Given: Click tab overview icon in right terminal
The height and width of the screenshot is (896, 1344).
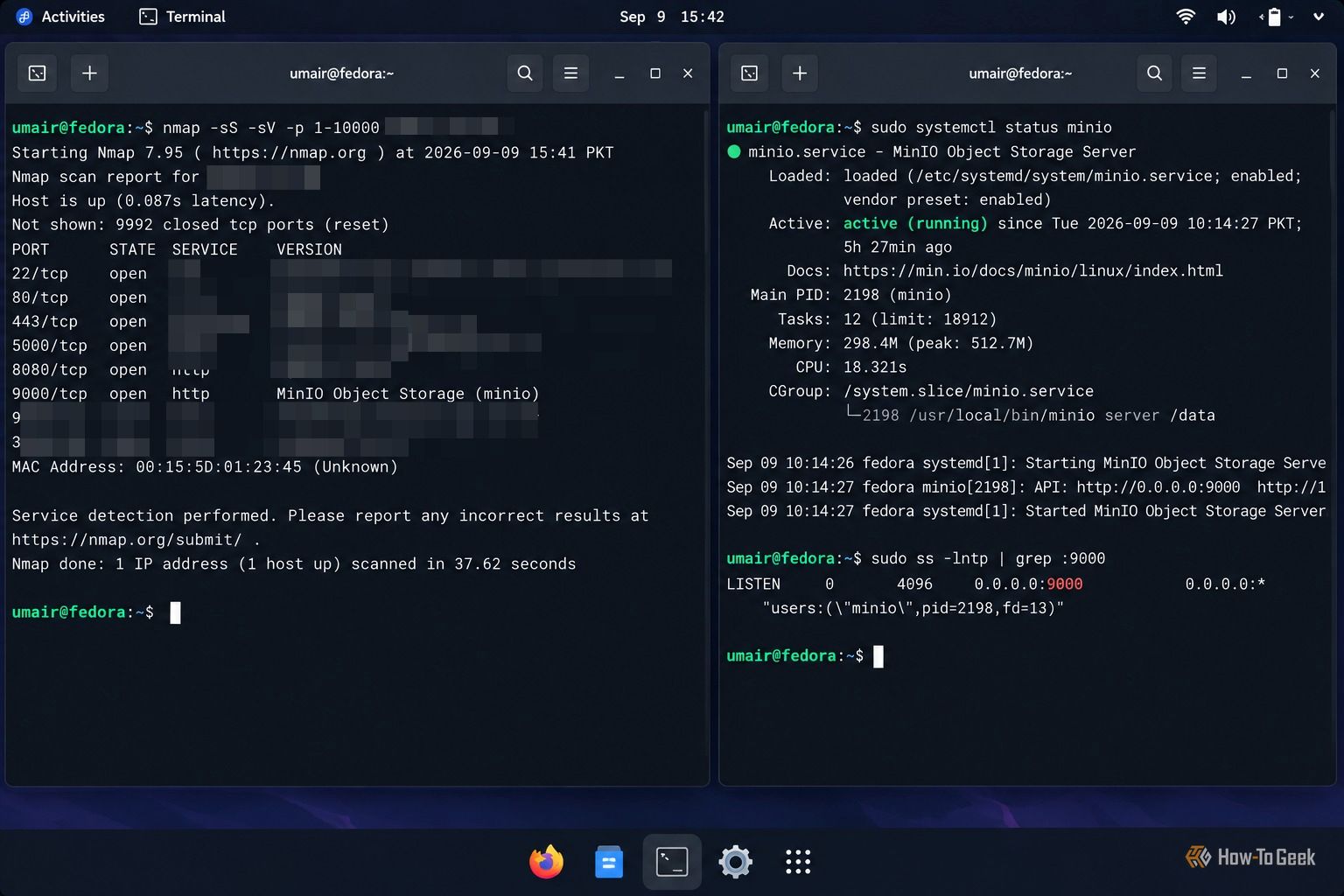Looking at the screenshot, I should click(x=750, y=73).
